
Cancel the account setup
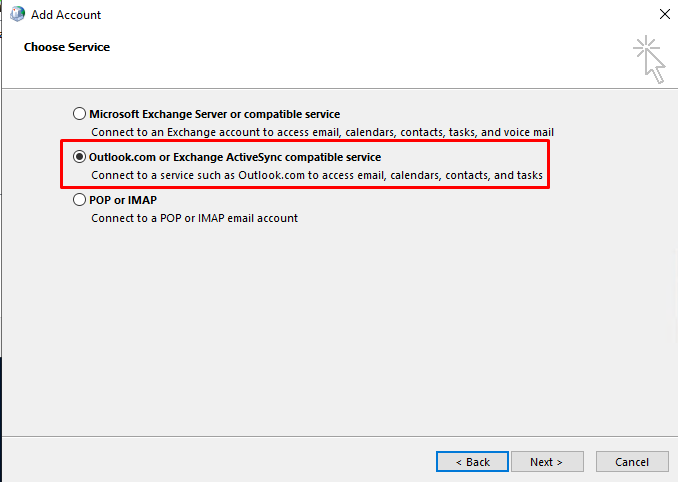[632, 462]
